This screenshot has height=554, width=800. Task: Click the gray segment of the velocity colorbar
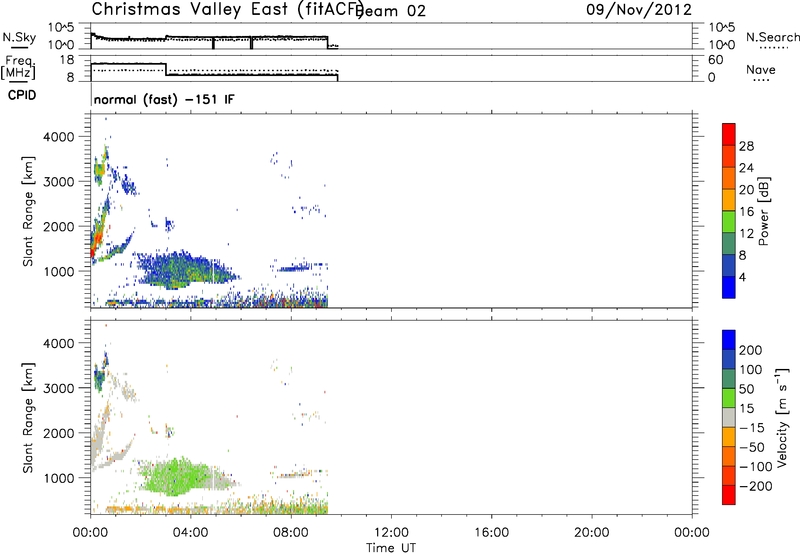(729, 417)
